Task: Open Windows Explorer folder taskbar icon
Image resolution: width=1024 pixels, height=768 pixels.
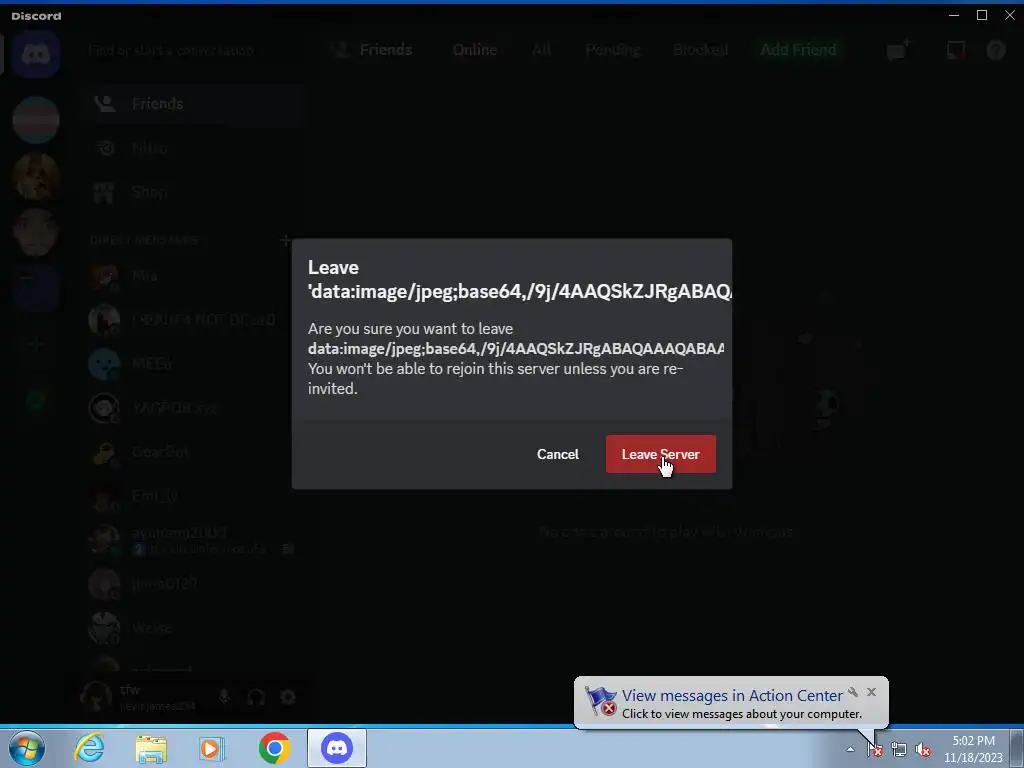Action: coord(151,749)
